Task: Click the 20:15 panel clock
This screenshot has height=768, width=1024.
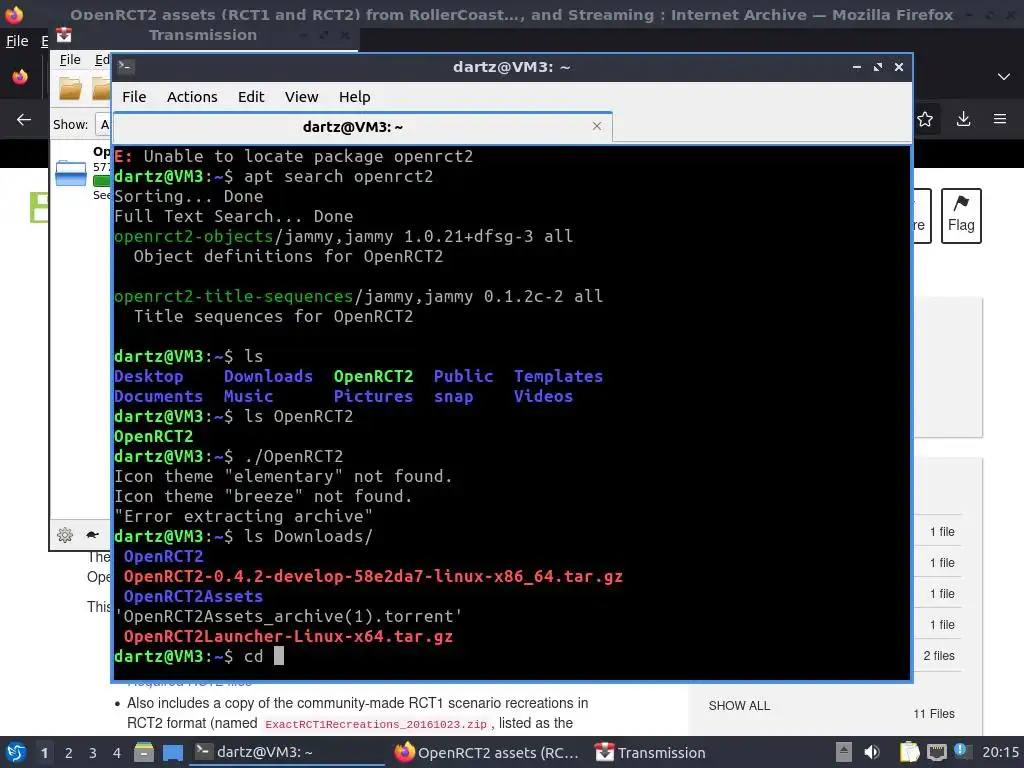Action: coord(1000,752)
